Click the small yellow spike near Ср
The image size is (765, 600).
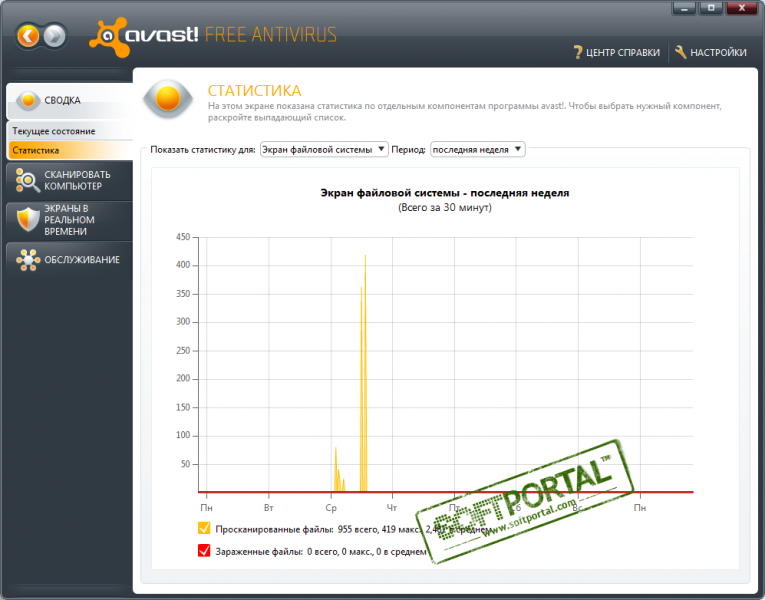338,471
